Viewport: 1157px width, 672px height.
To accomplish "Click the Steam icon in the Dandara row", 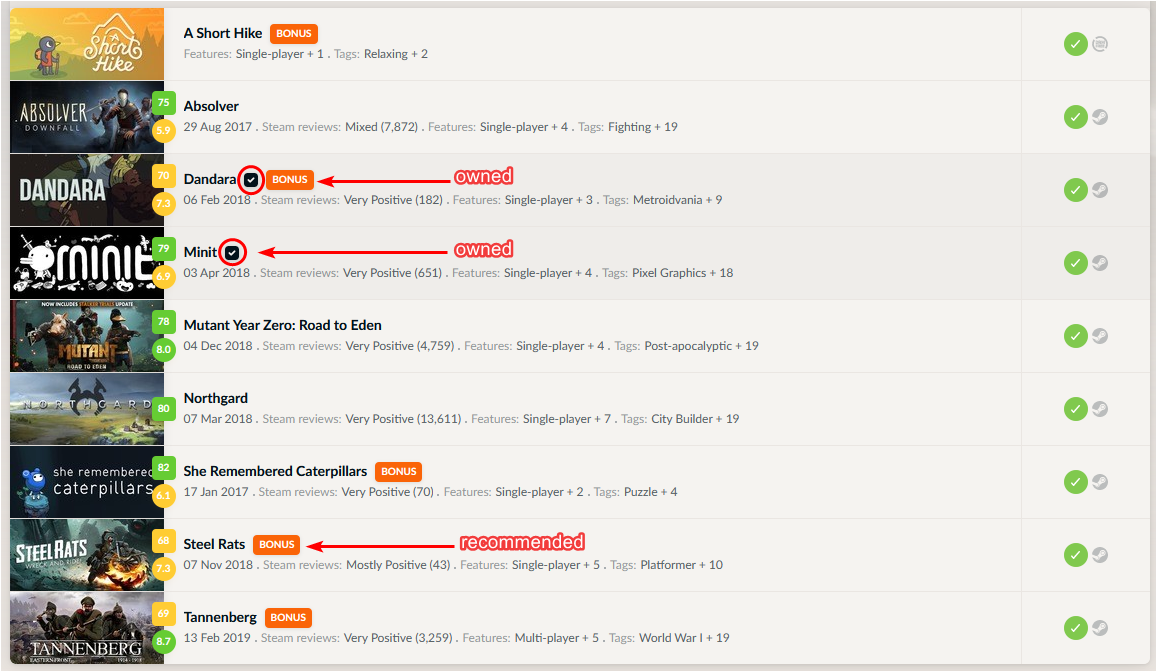I will 1099,190.
